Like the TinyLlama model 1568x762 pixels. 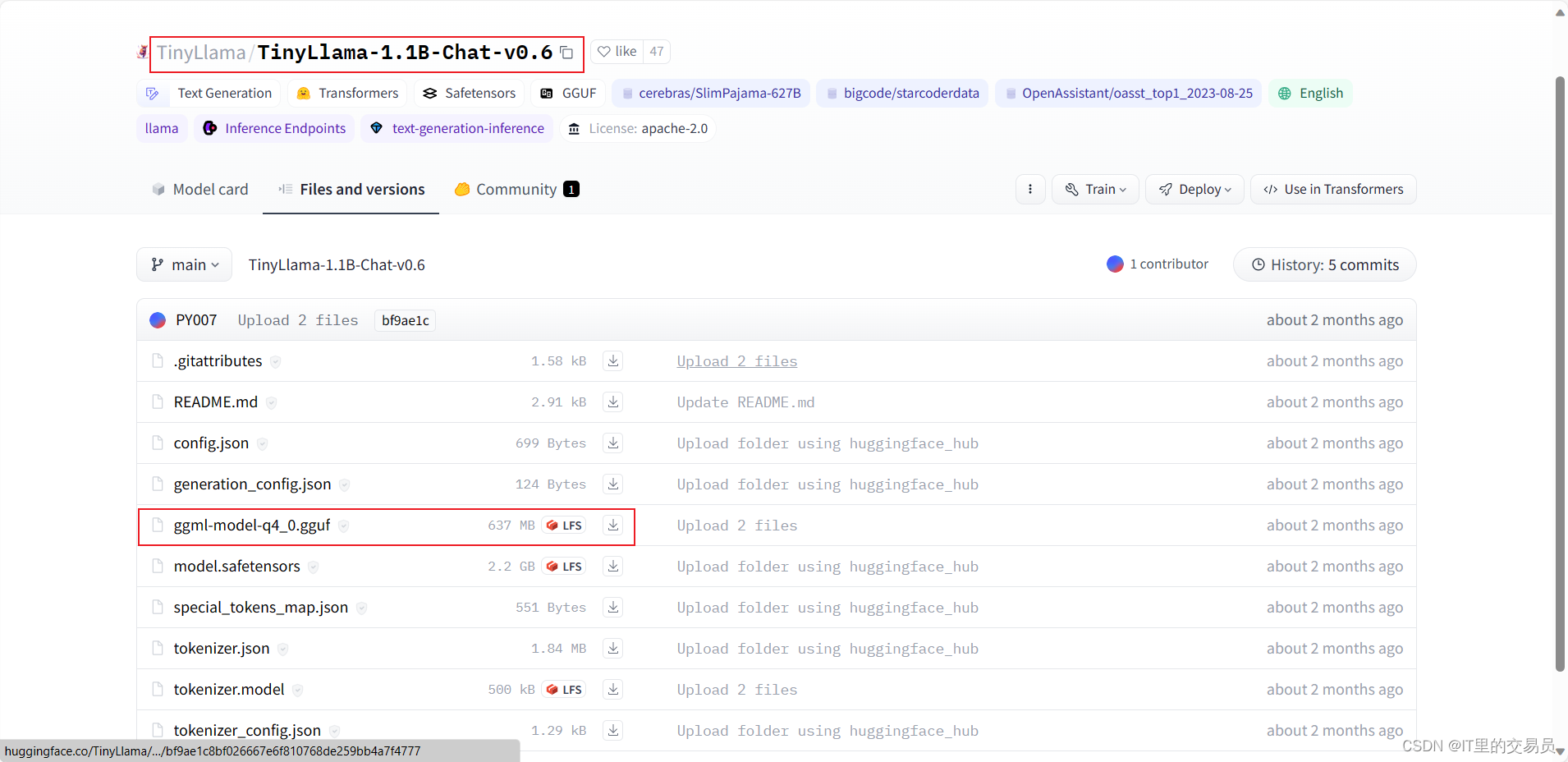click(x=617, y=52)
